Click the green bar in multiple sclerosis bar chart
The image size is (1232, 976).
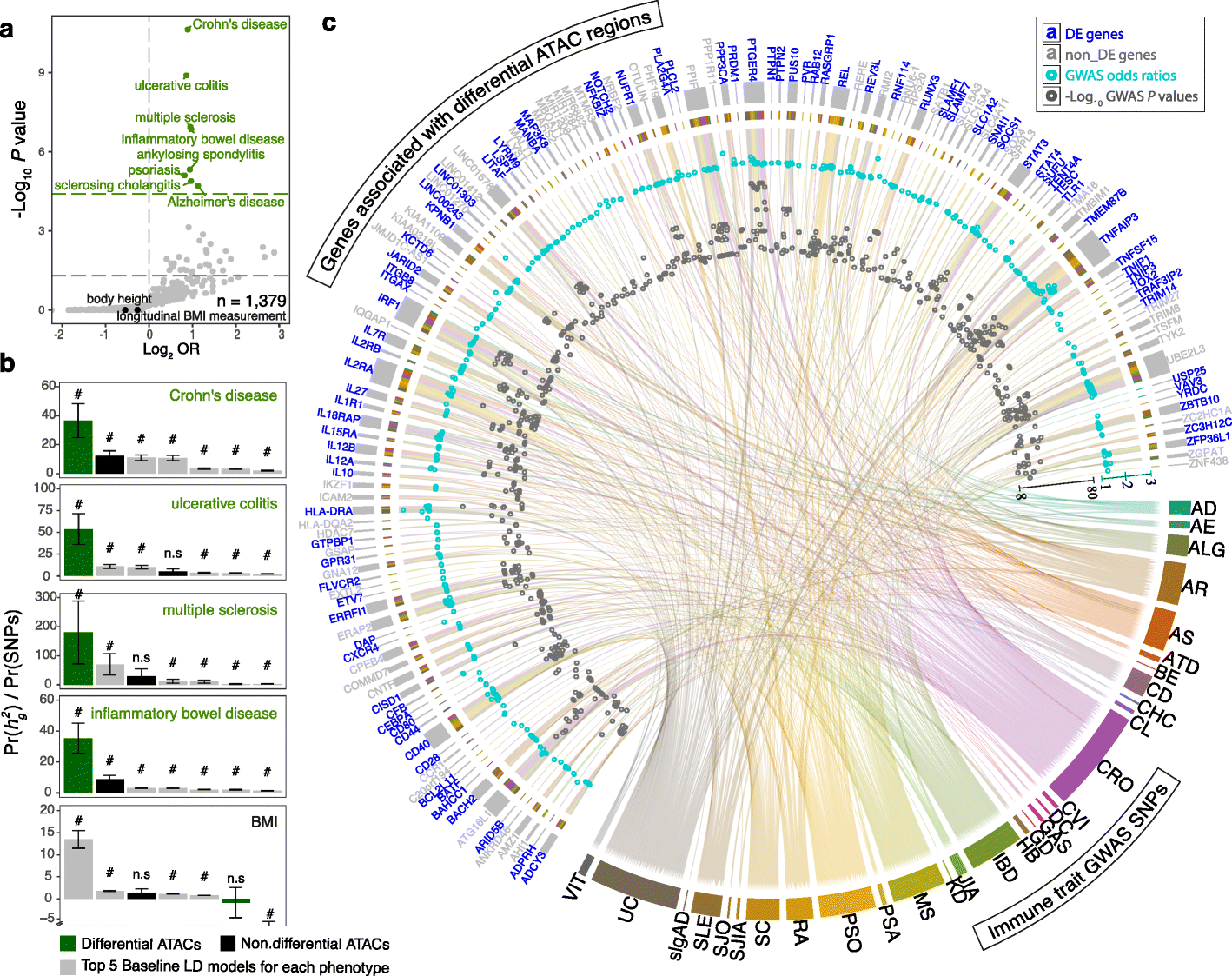coord(78,658)
